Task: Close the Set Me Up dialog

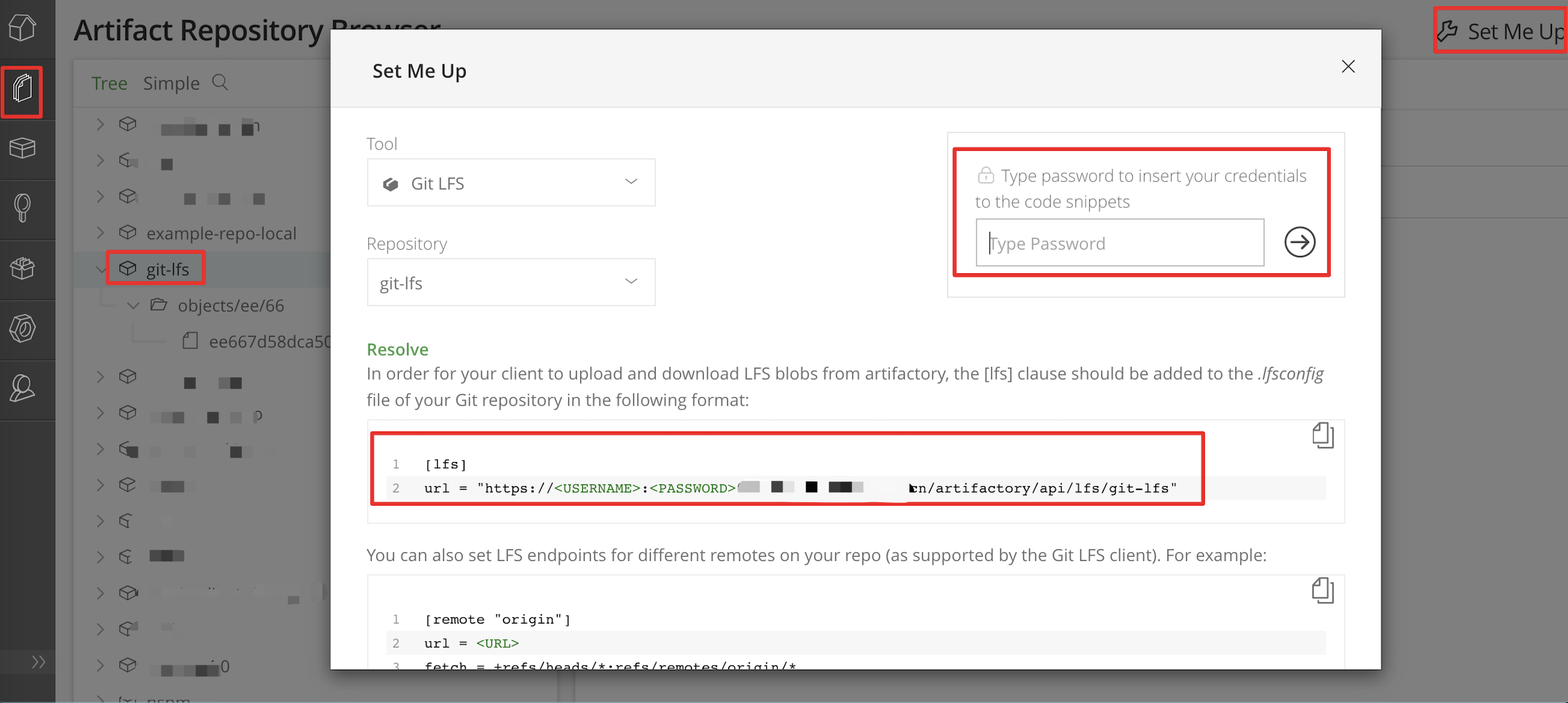Action: [1348, 66]
